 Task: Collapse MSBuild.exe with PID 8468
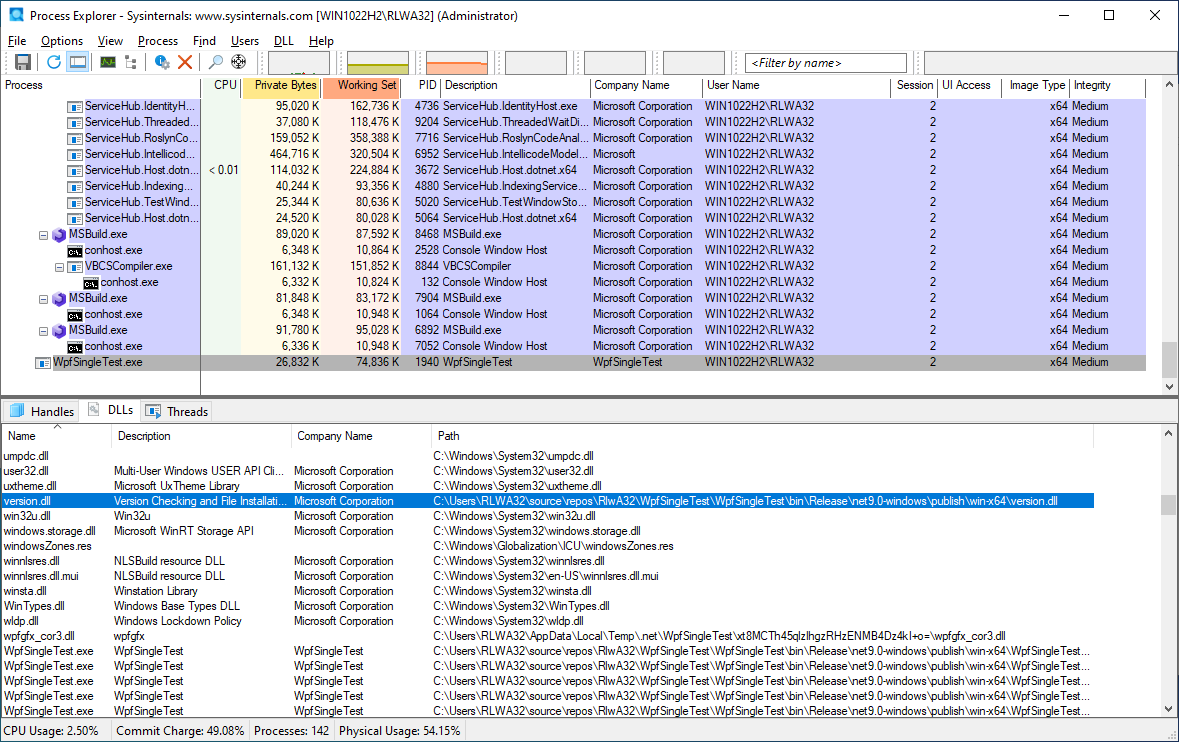44,235
